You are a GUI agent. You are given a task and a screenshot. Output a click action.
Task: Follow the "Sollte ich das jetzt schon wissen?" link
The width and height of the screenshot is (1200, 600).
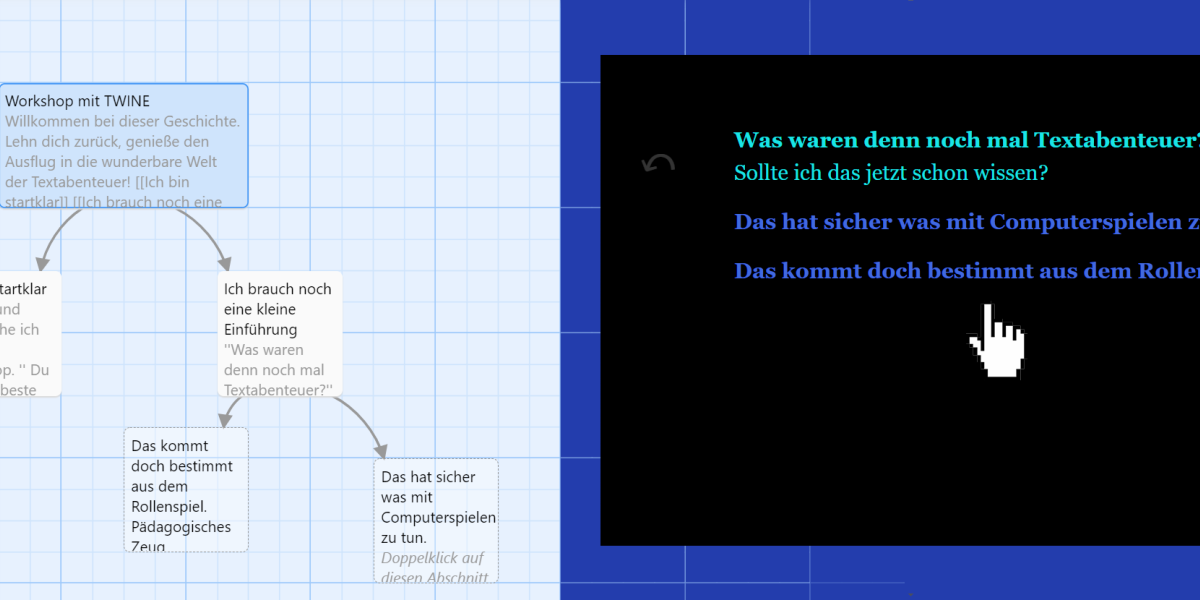(890, 173)
